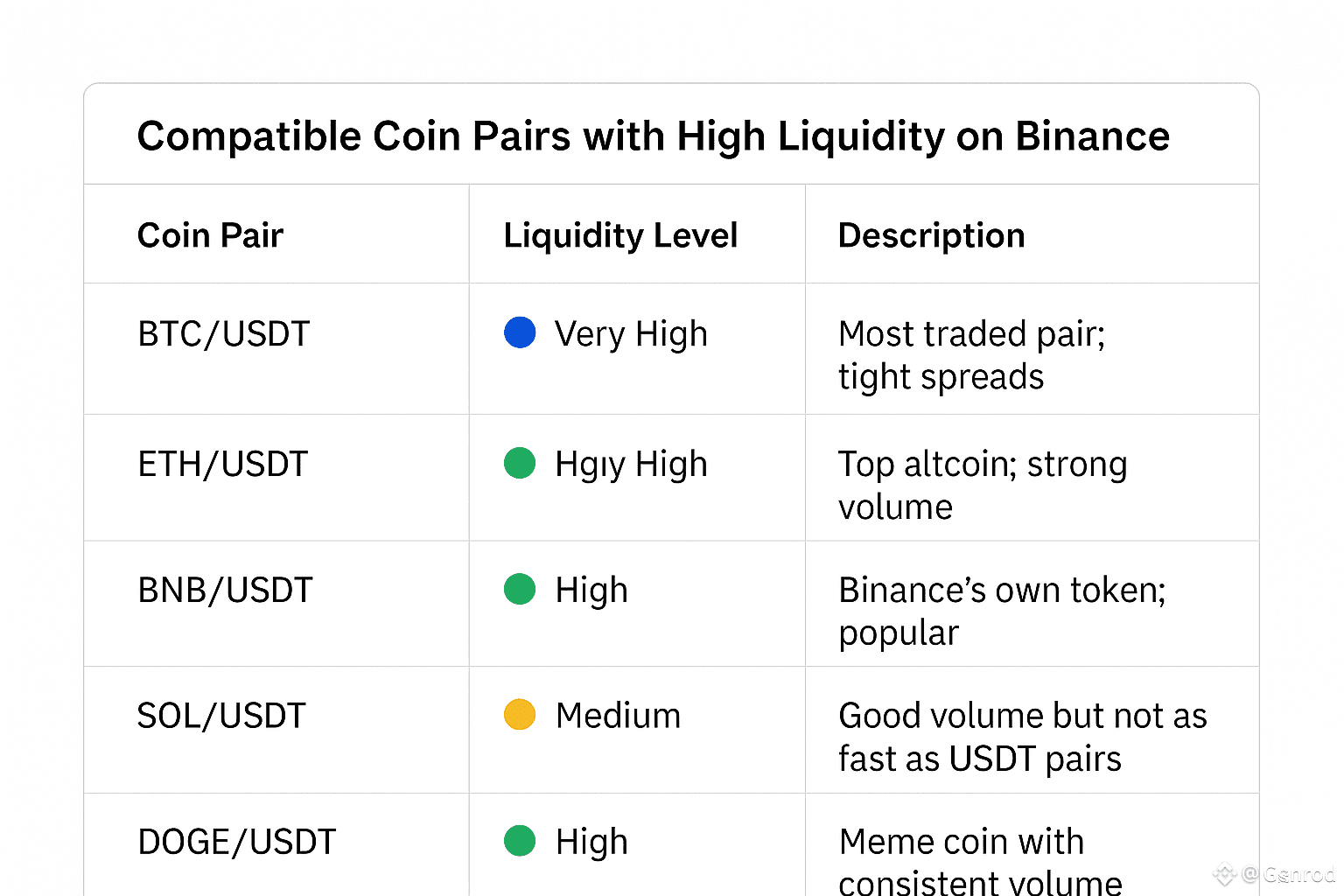1344x896 pixels.
Task: Click the table title about Binance liquidity
Action: pos(653,136)
